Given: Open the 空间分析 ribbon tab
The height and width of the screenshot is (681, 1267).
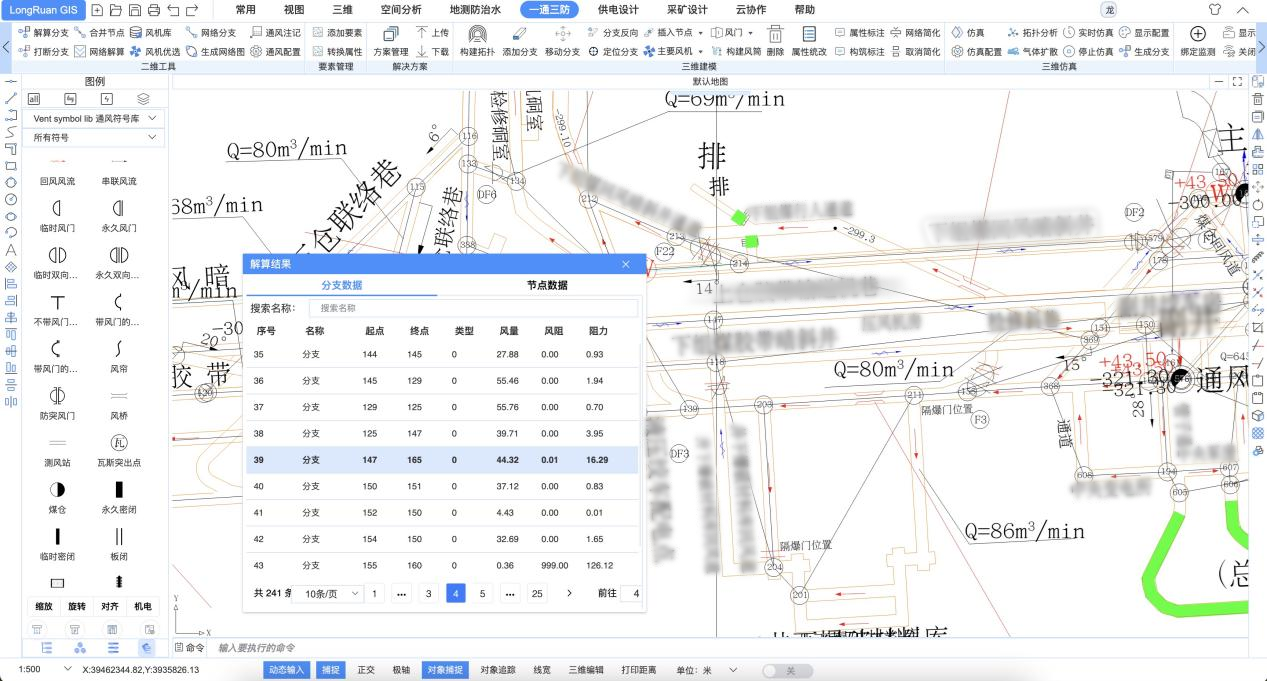Looking at the screenshot, I should 401,10.
